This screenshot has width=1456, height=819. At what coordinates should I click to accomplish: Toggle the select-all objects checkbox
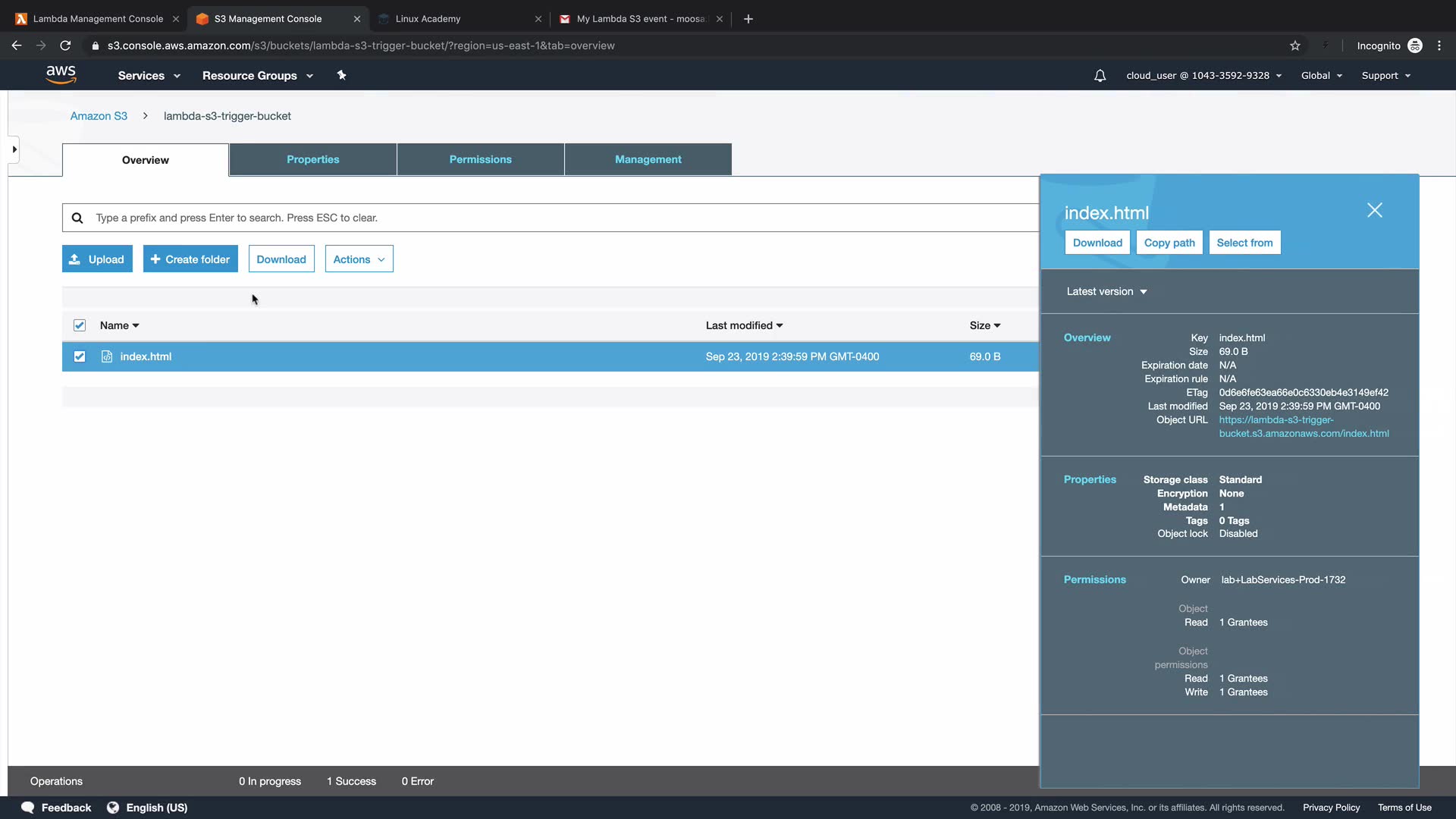pos(80,325)
